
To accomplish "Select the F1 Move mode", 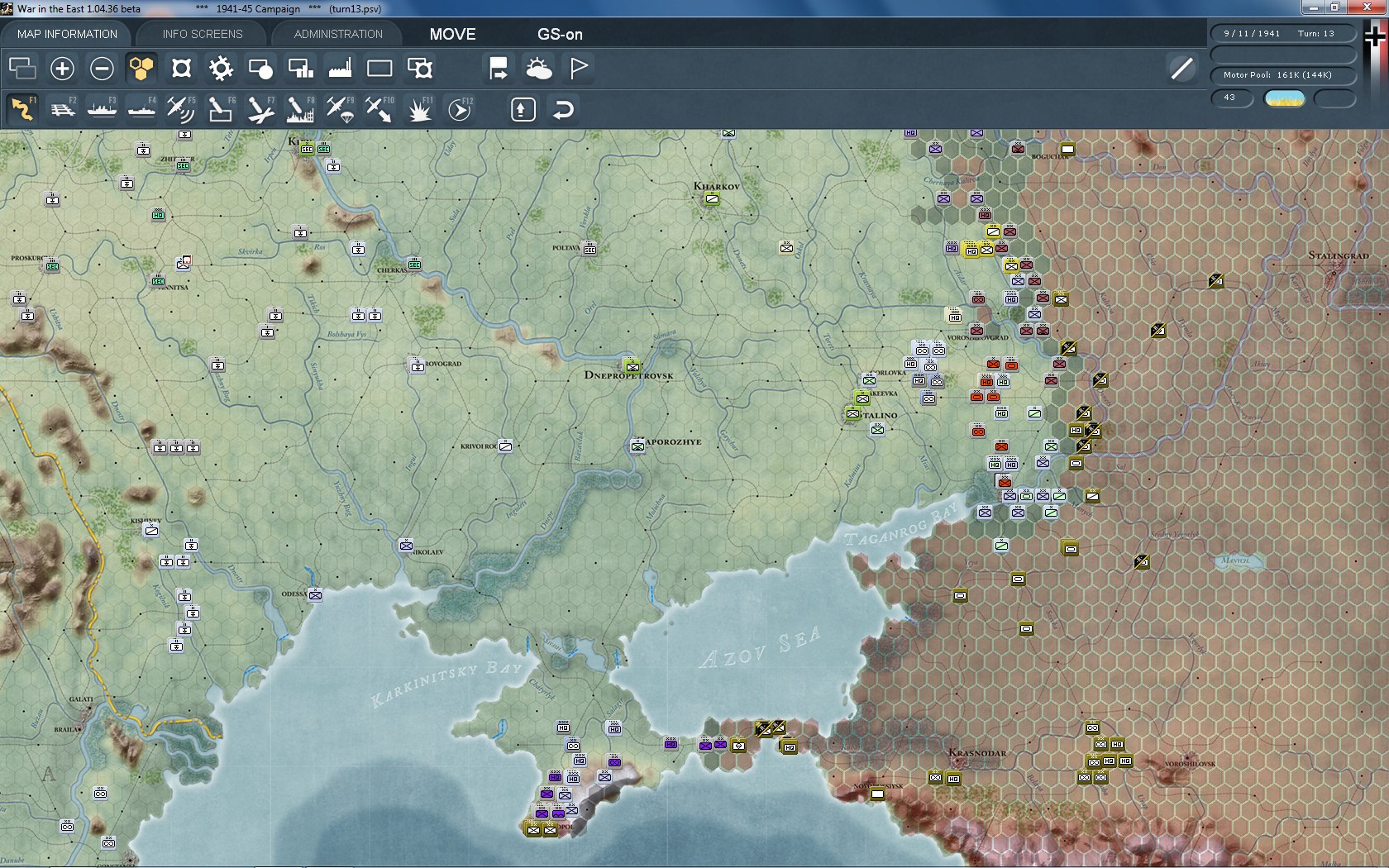I will pyautogui.click(x=22, y=109).
